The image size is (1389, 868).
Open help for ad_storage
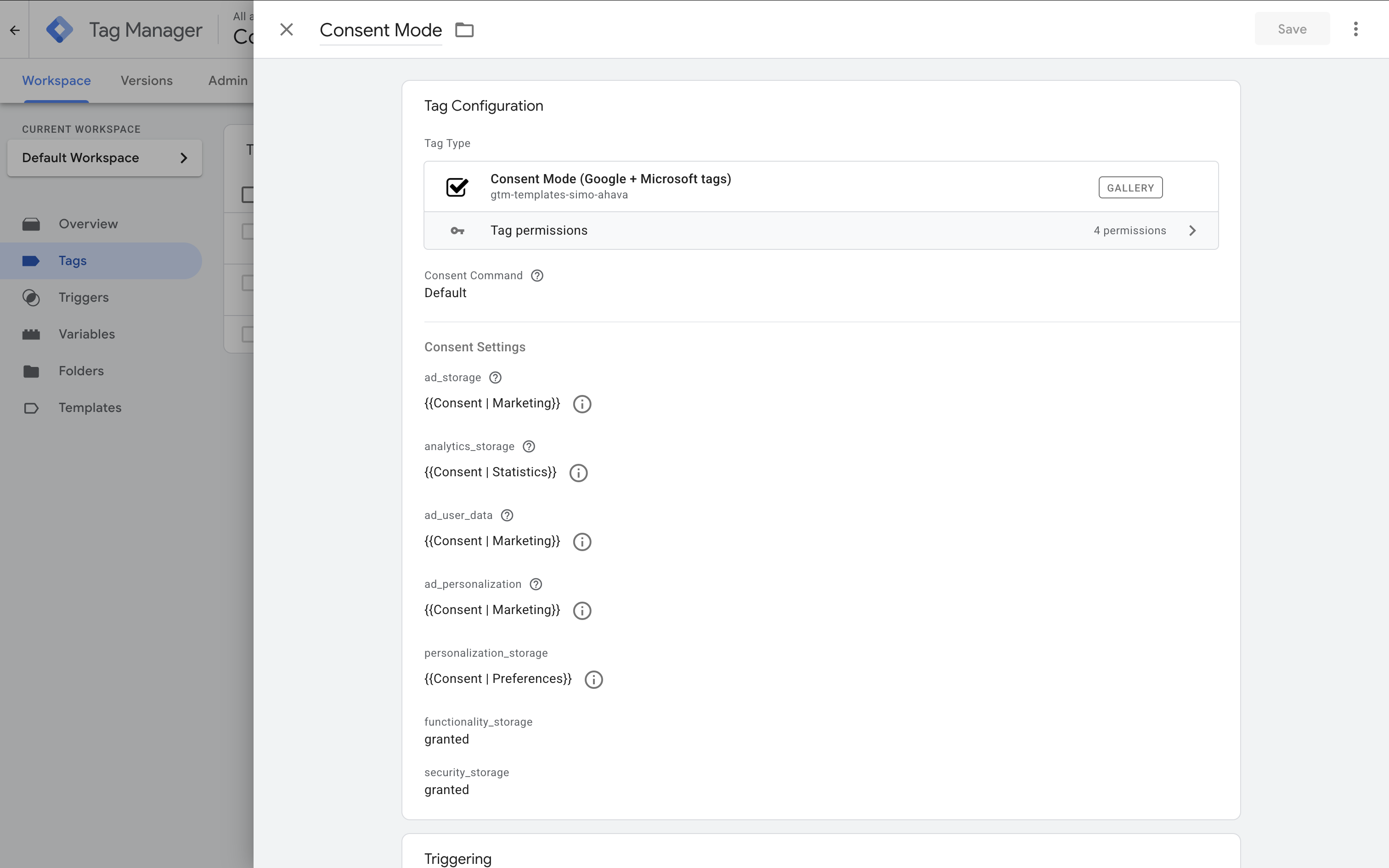[495, 378]
